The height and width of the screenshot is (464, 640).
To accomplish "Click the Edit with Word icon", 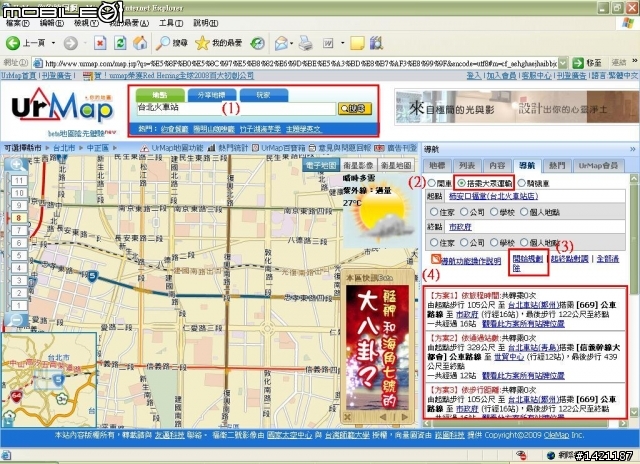I will pyautogui.click(x=328, y=43).
